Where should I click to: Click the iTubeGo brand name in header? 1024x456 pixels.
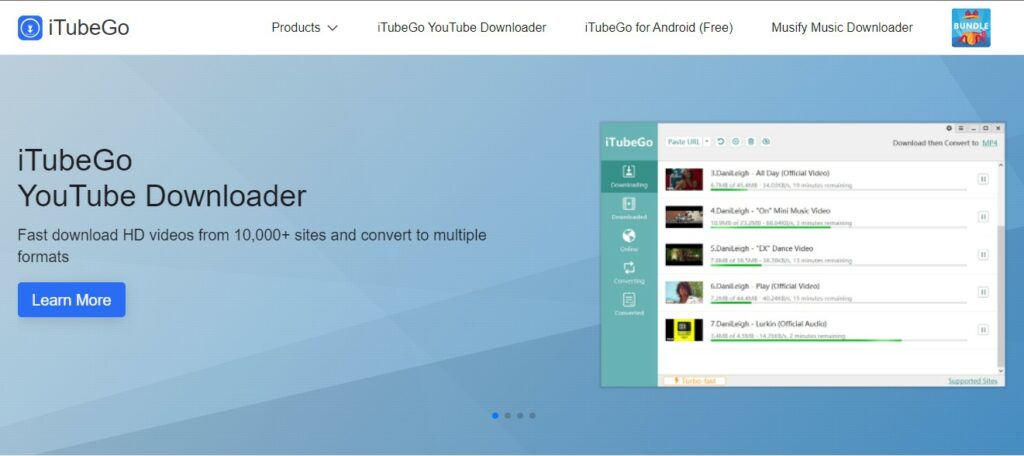(89, 28)
